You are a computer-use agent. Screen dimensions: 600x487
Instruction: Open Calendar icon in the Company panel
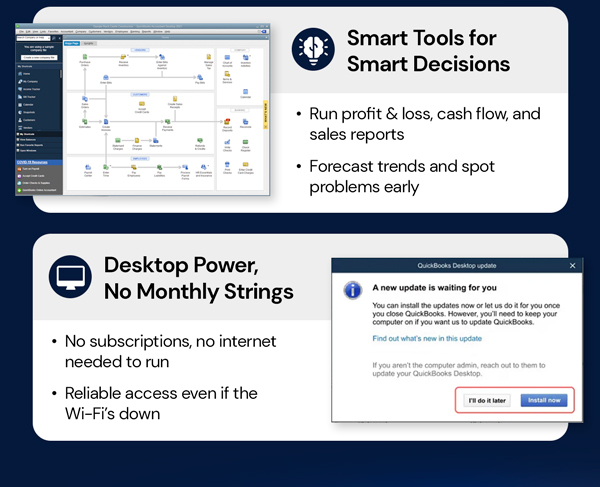tap(246, 93)
